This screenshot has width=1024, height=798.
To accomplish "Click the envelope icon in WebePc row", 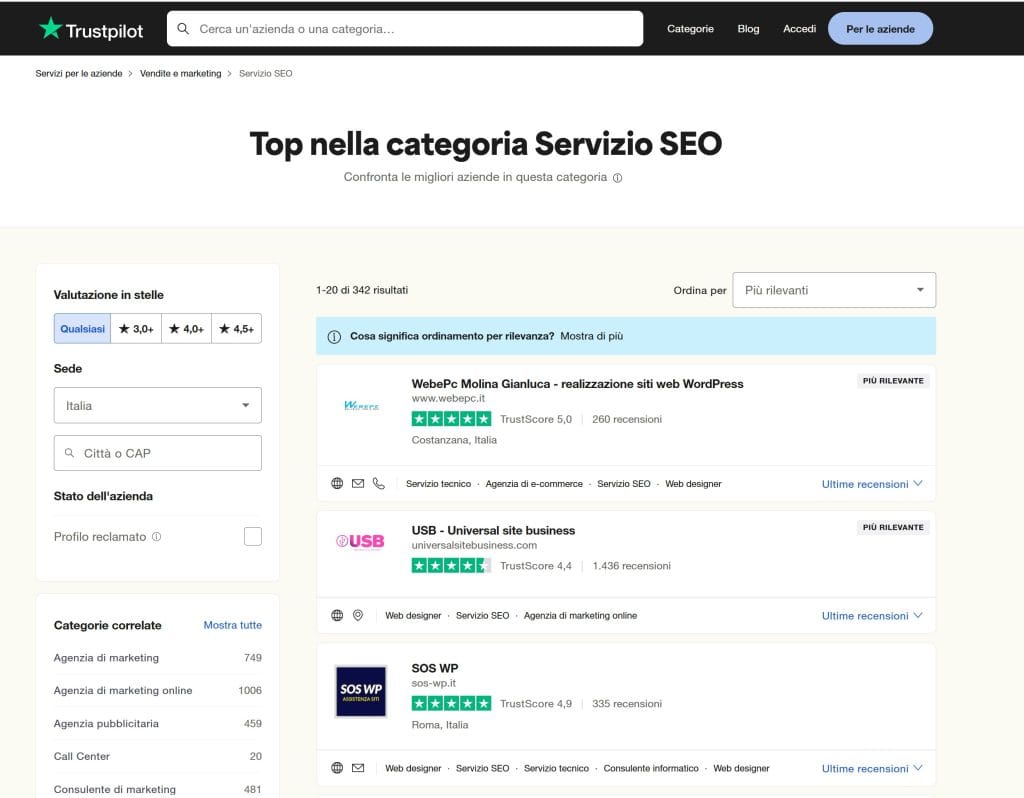I will 358,484.
